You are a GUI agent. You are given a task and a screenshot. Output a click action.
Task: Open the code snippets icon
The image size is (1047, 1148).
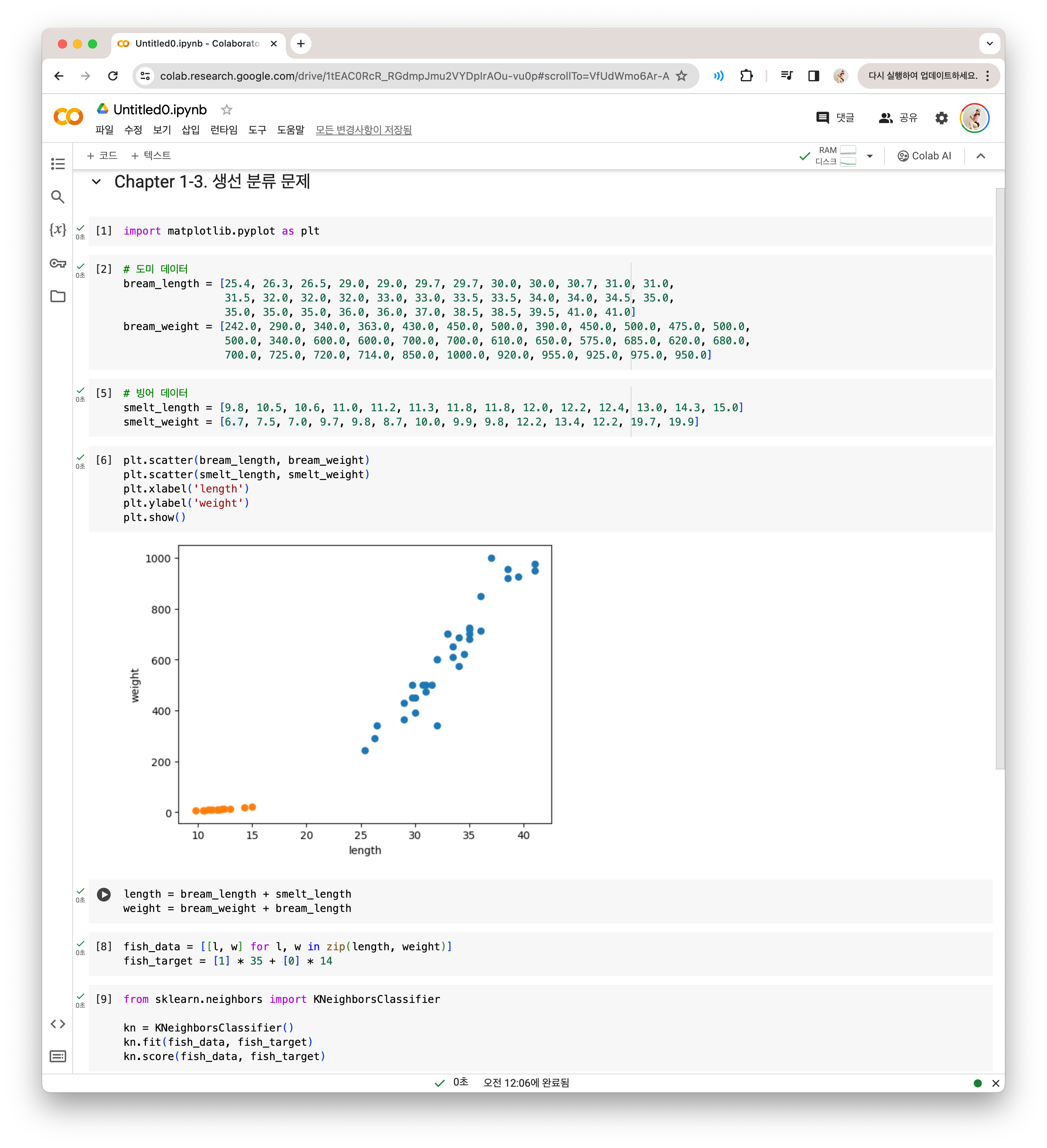(58, 1024)
